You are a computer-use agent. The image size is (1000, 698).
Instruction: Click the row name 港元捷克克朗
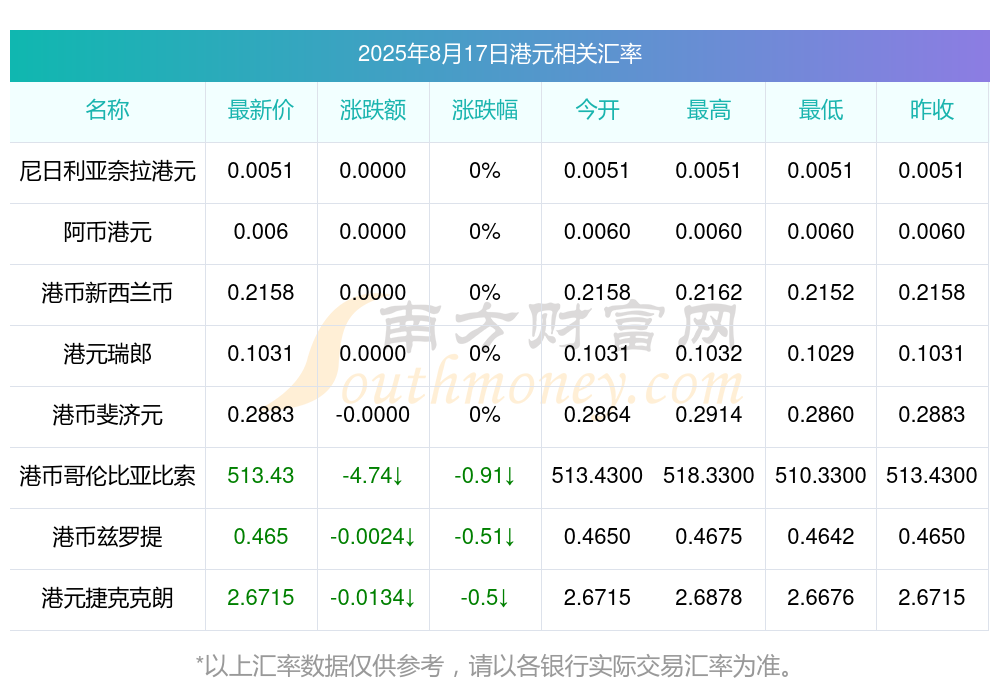point(107,598)
